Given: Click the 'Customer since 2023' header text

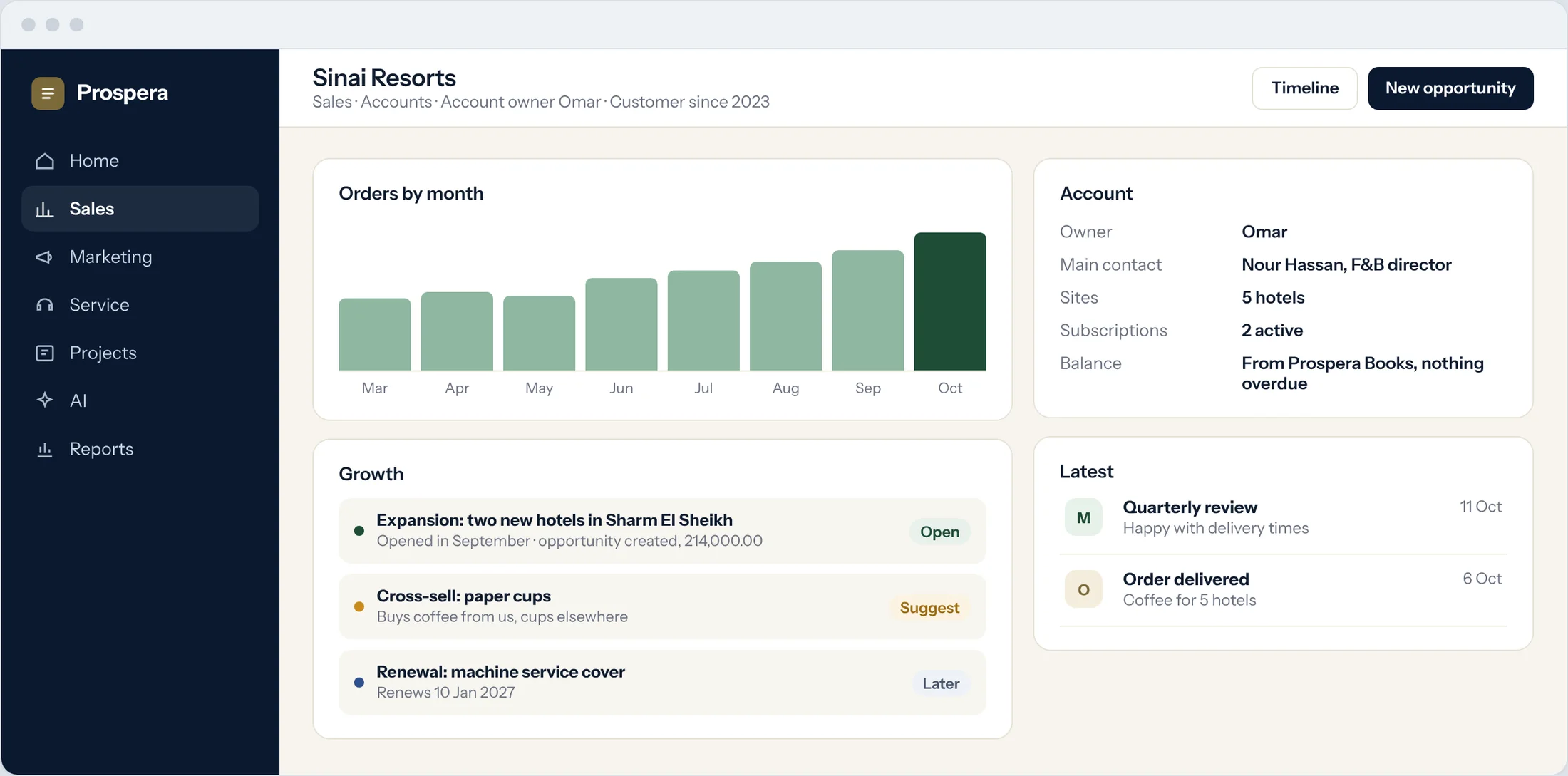Looking at the screenshot, I should 689,102.
